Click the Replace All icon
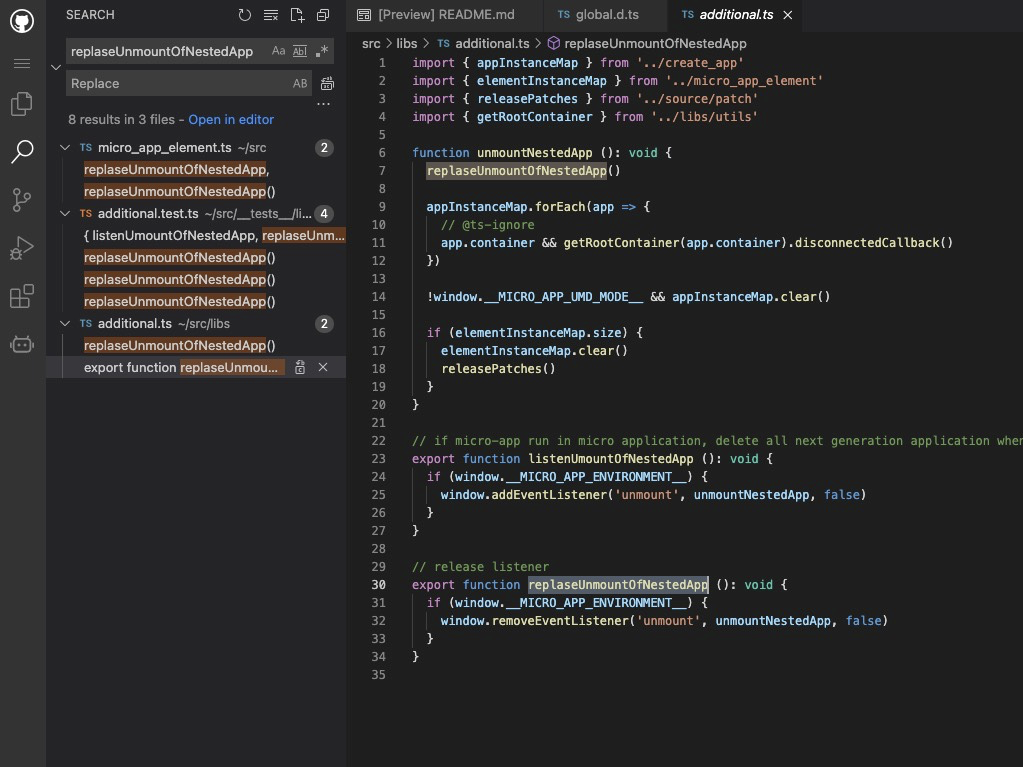 click(x=327, y=83)
